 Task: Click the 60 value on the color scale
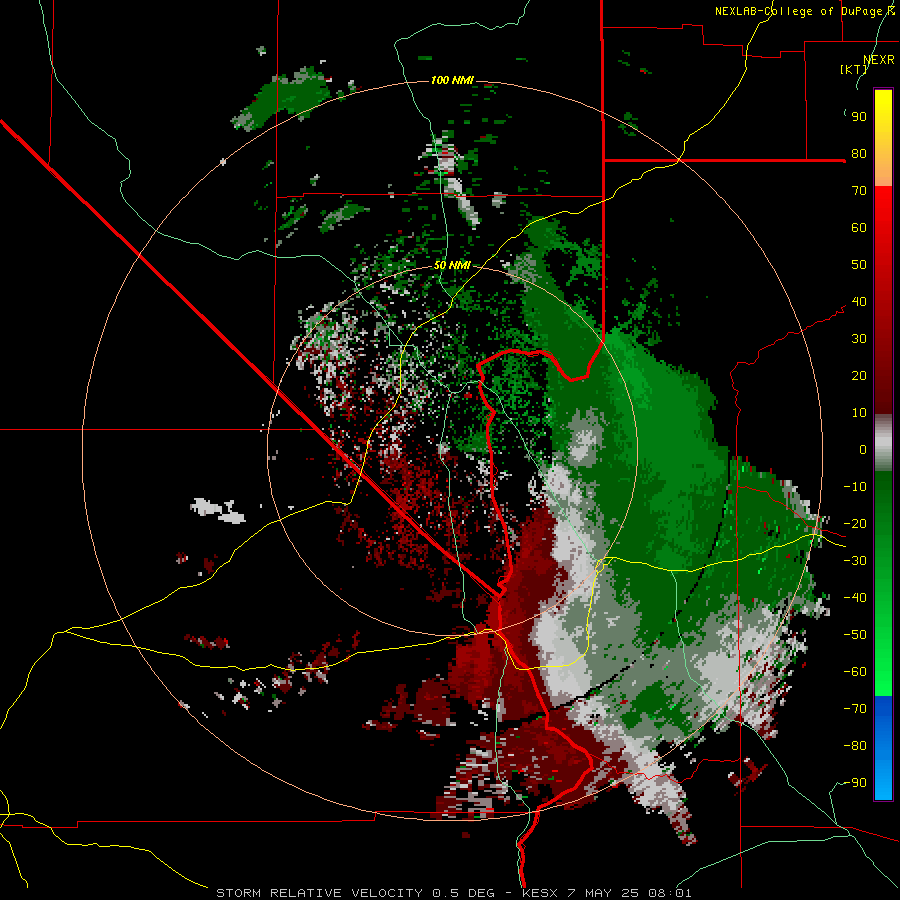point(859,227)
